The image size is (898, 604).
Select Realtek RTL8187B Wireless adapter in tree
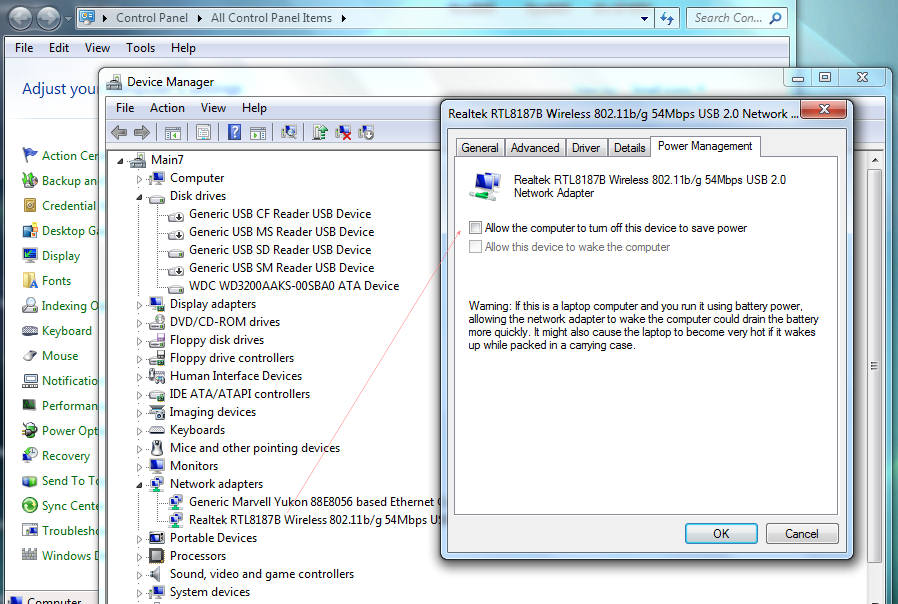point(314,520)
